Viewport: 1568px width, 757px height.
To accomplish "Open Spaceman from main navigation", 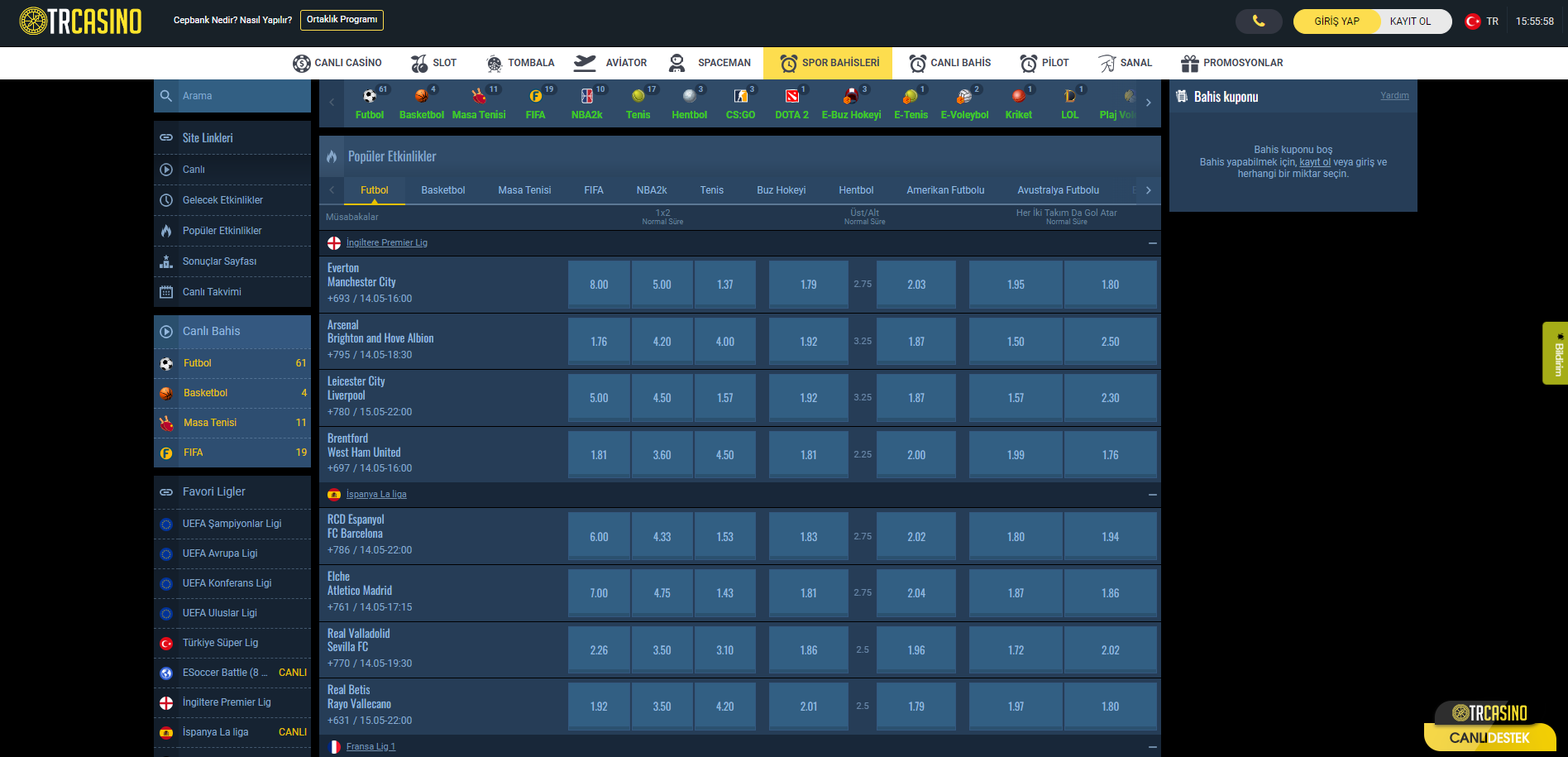I will pos(710,63).
